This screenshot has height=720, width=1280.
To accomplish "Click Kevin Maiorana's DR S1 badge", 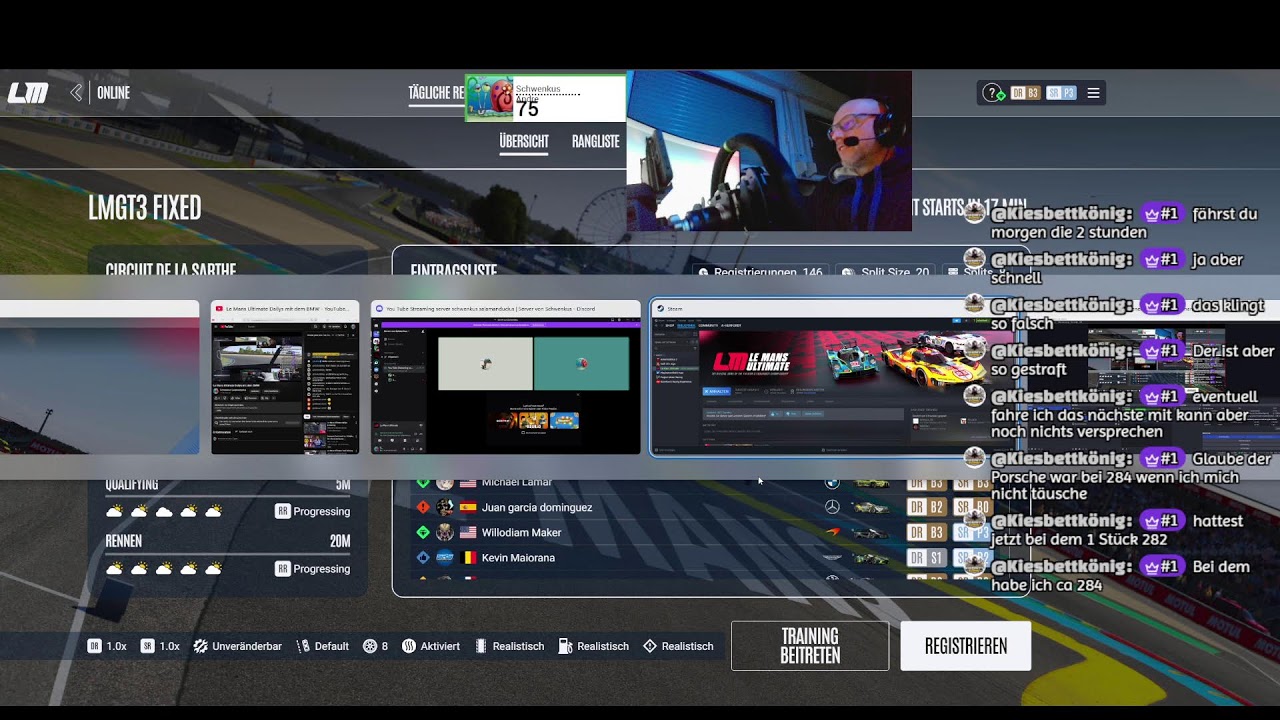I will [926, 558].
